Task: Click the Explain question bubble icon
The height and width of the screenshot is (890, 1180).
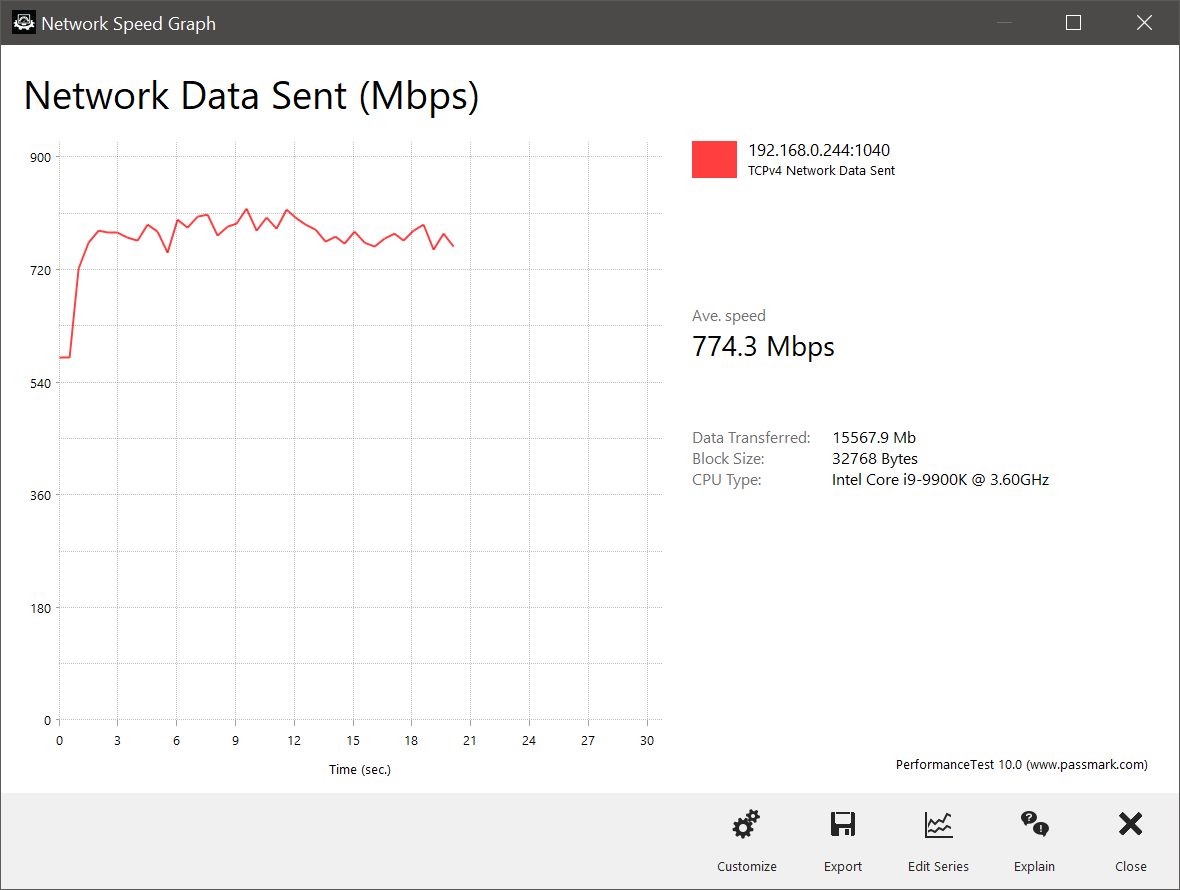Action: click(x=1035, y=824)
